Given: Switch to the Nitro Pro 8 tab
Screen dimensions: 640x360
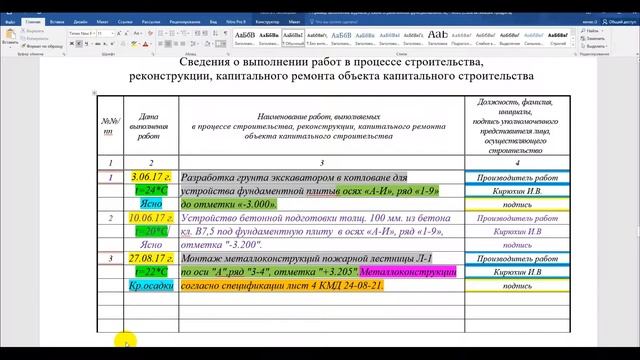Looking at the screenshot, I should [236, 22].
